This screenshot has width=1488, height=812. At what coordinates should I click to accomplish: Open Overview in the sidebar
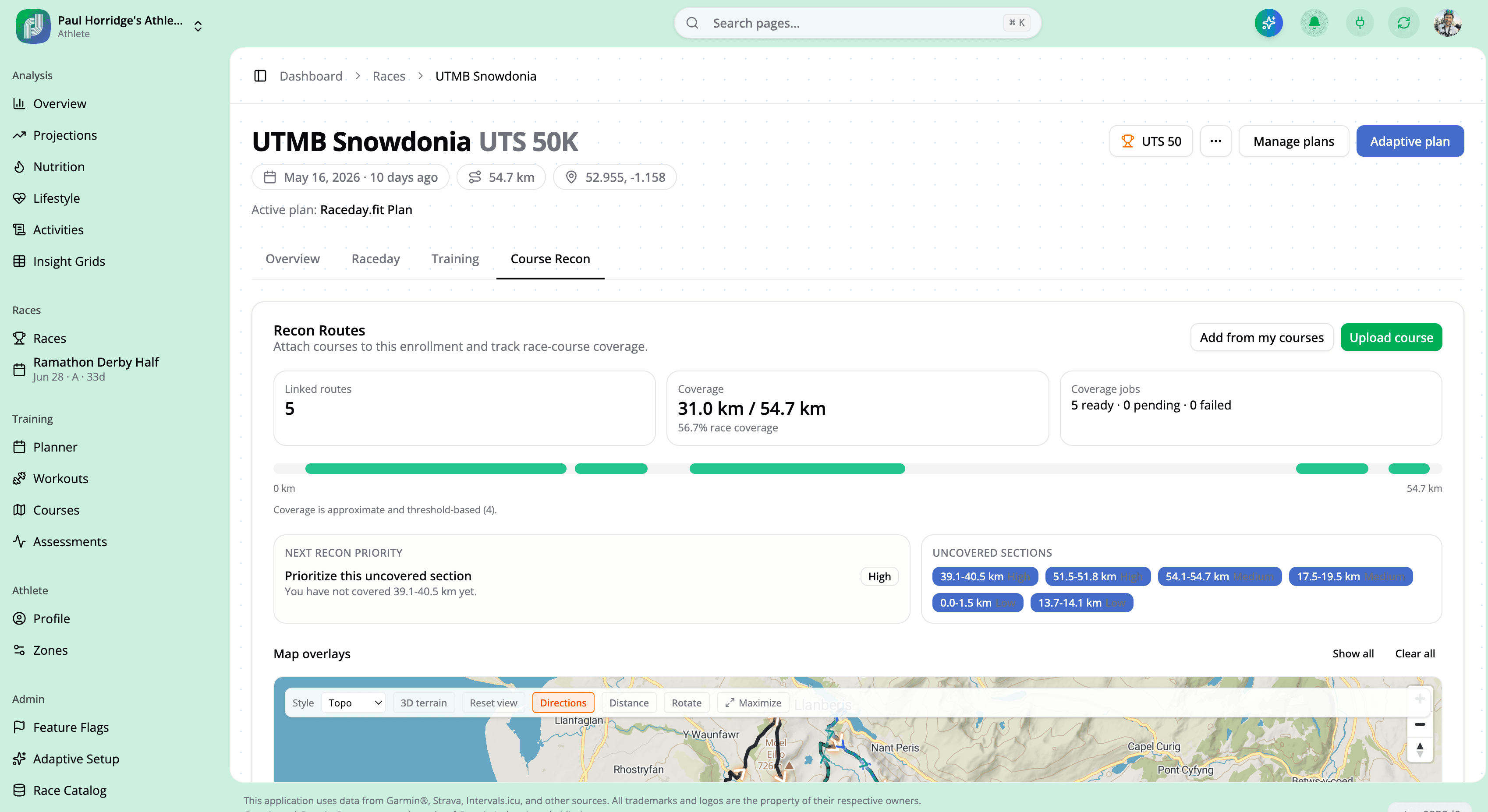[60, 103]
